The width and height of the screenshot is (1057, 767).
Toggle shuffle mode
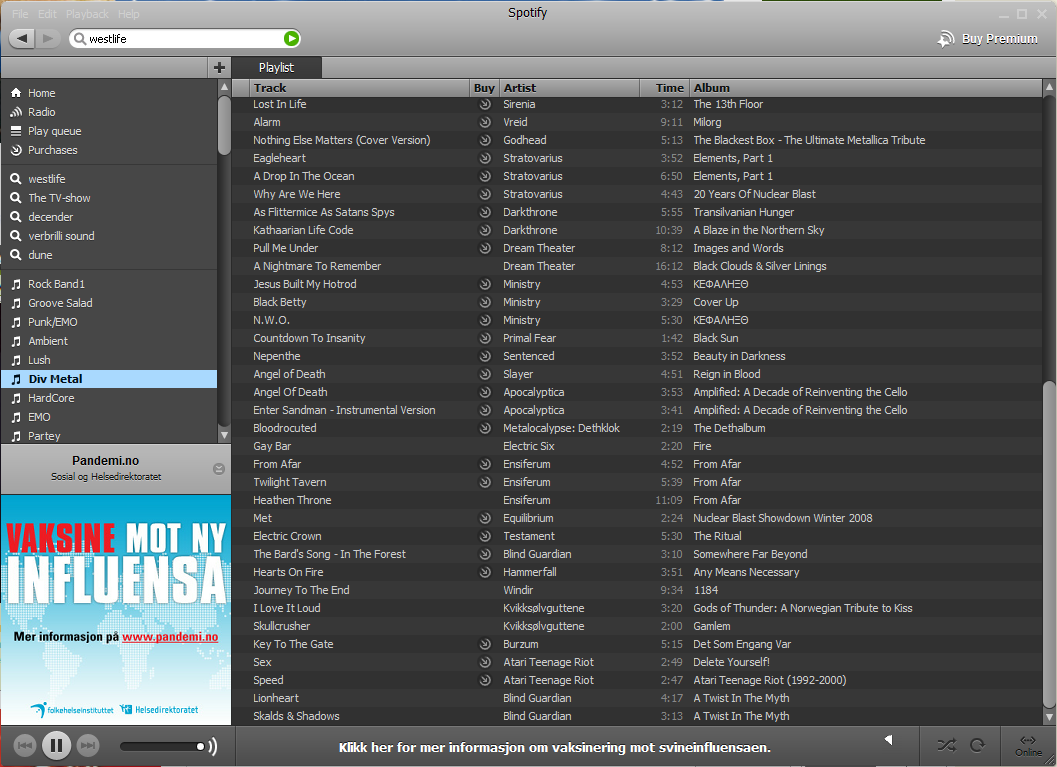tap(946, 745)
